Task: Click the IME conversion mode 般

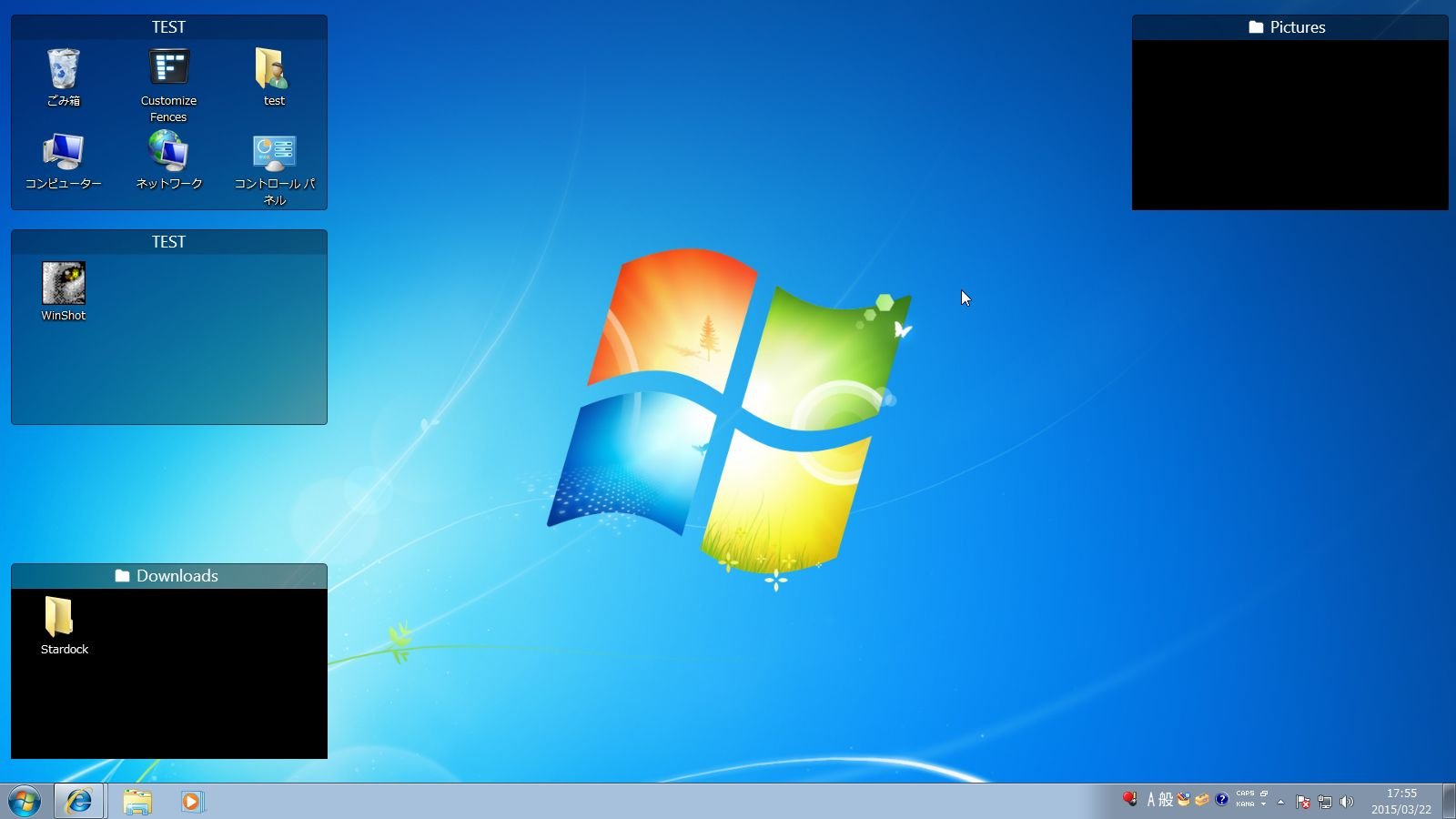Action: coord(1166,800)
